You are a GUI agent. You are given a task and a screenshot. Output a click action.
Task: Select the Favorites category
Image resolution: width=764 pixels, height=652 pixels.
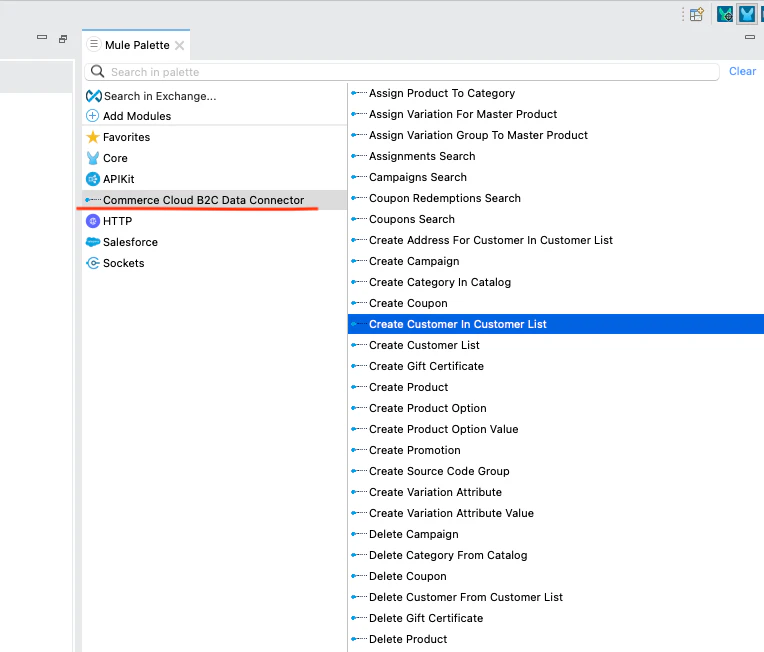click(126, 137)
